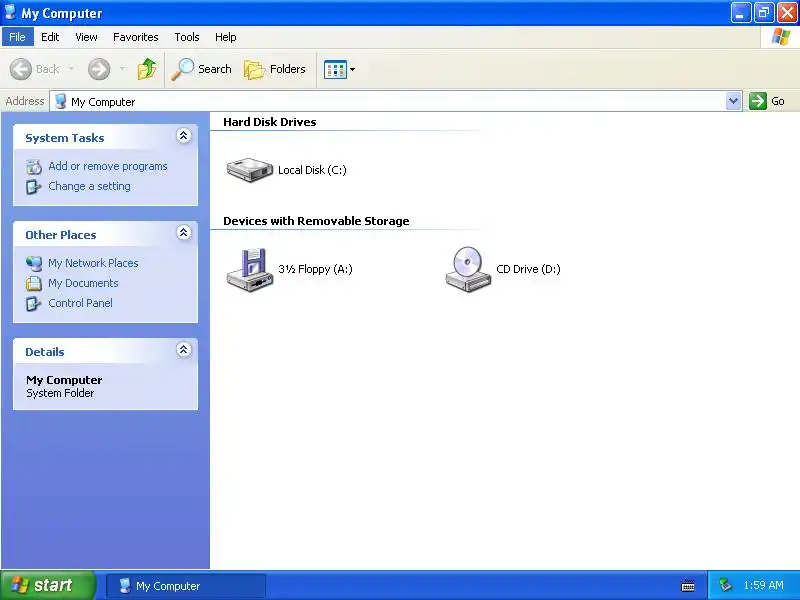Click the System Tasks panel title
The image size is (800, 600).
[65, 138]
